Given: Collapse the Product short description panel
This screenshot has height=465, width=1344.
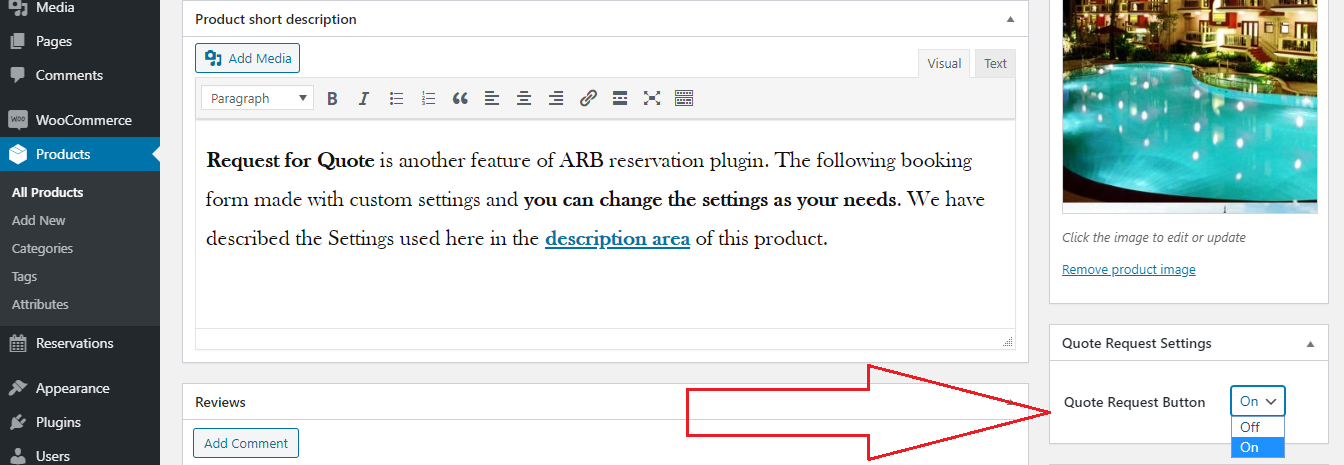Looking at the screenshot, I should coord(1010,19).
